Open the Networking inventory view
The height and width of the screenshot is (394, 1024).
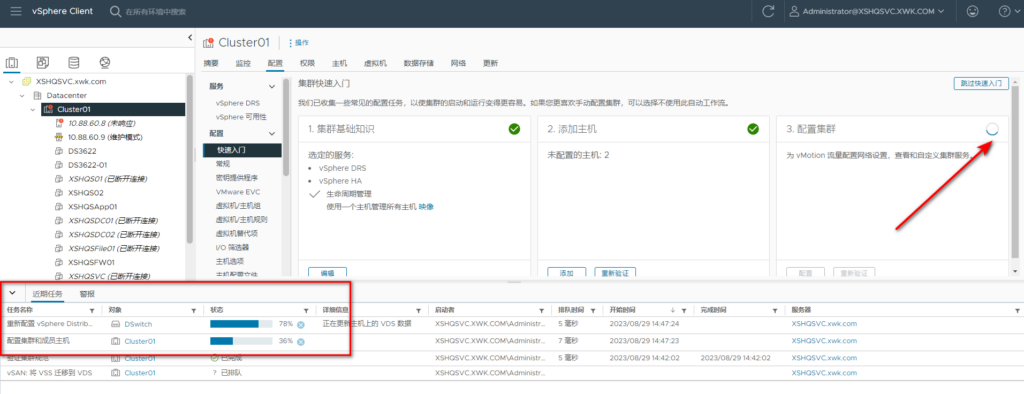pos(104,63)
